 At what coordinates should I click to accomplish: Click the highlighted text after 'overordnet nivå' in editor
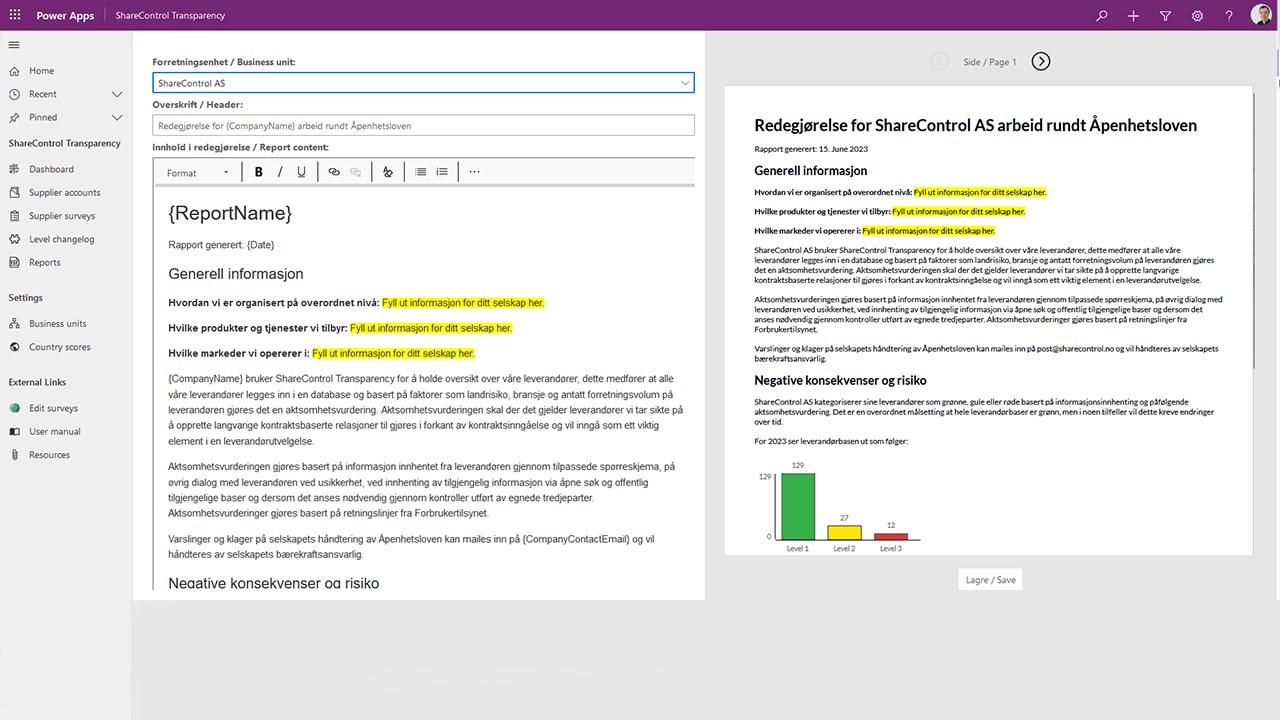463,302
